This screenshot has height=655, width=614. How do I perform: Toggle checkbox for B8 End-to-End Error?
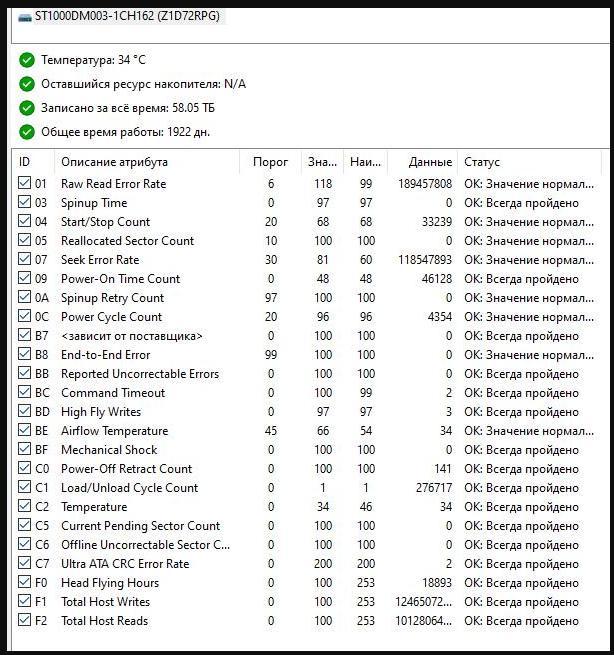pos(24,354)
